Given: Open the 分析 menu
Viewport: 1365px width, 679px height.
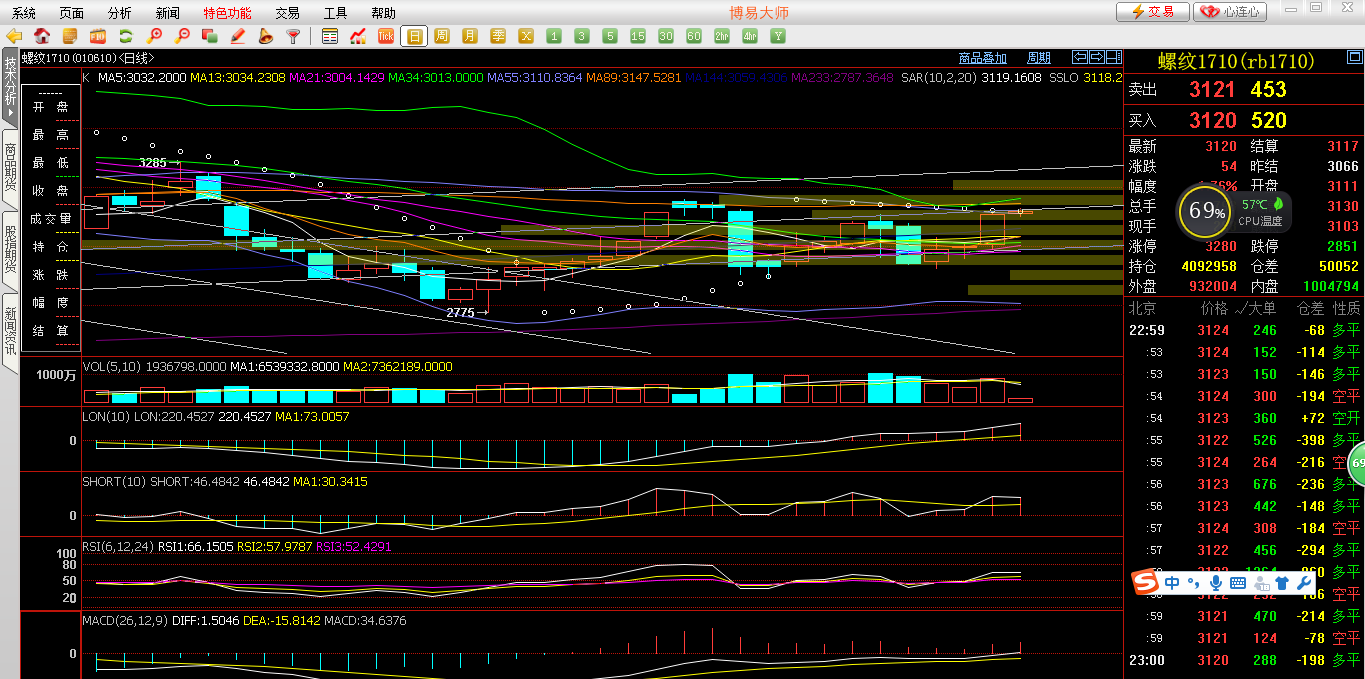Looking at the screenshot, I should [120, 13].
